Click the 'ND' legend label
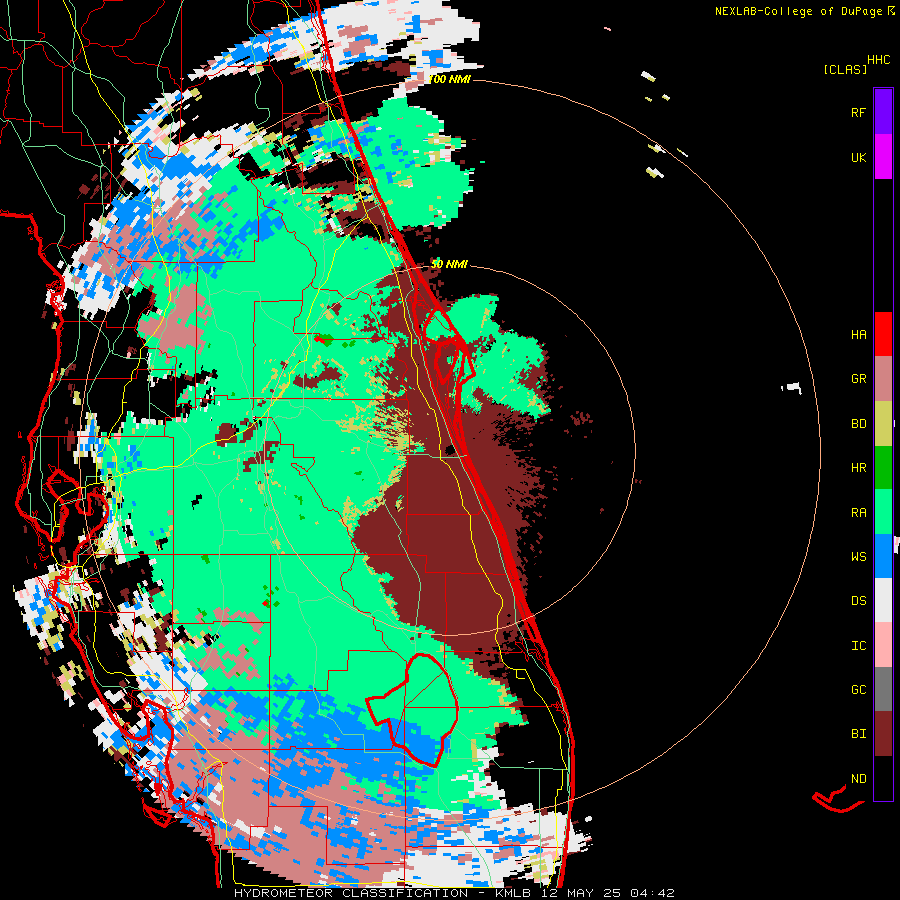 point(858,779)
